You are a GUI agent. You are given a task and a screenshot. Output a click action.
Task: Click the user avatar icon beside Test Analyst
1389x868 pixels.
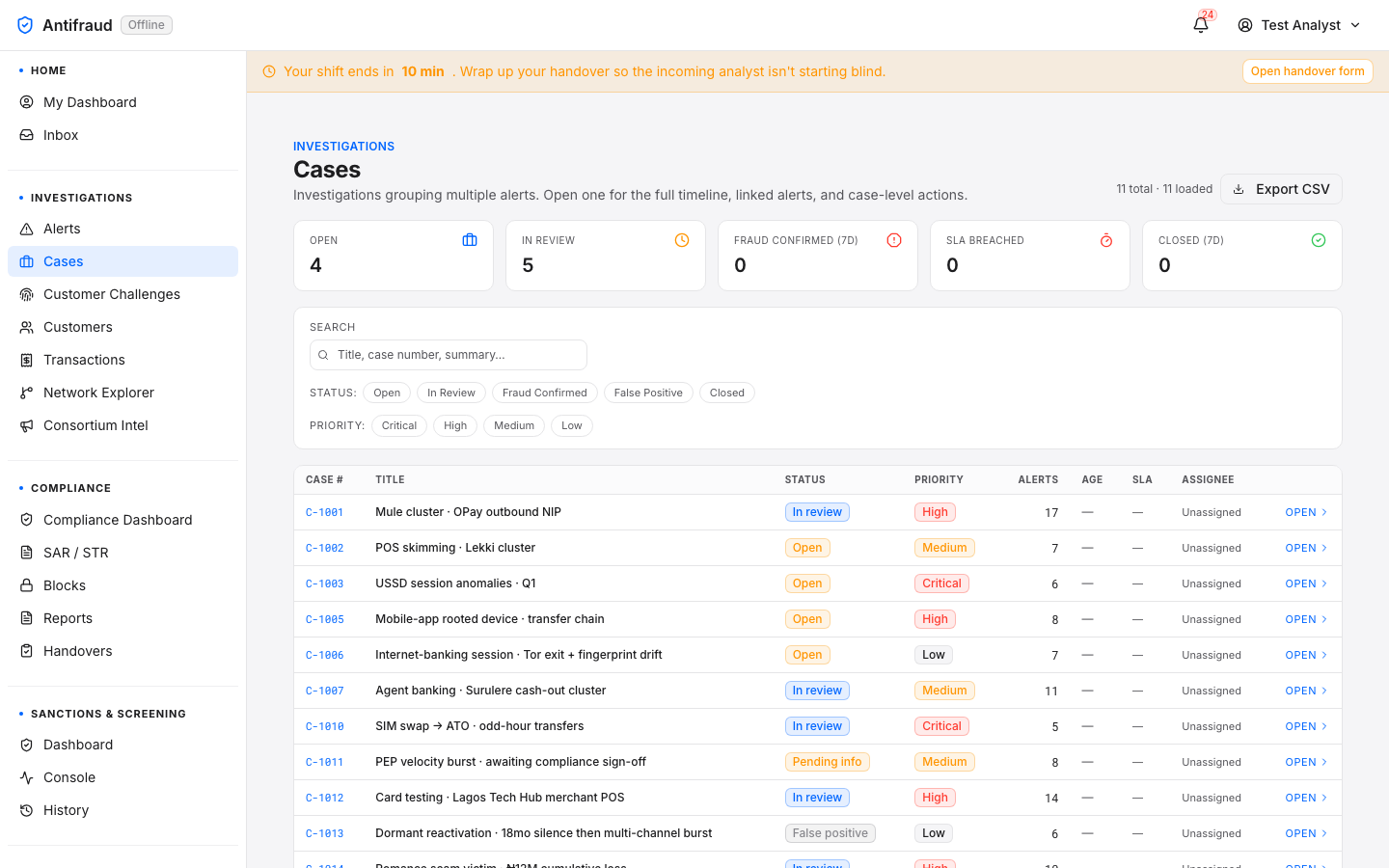point(1245,25)
